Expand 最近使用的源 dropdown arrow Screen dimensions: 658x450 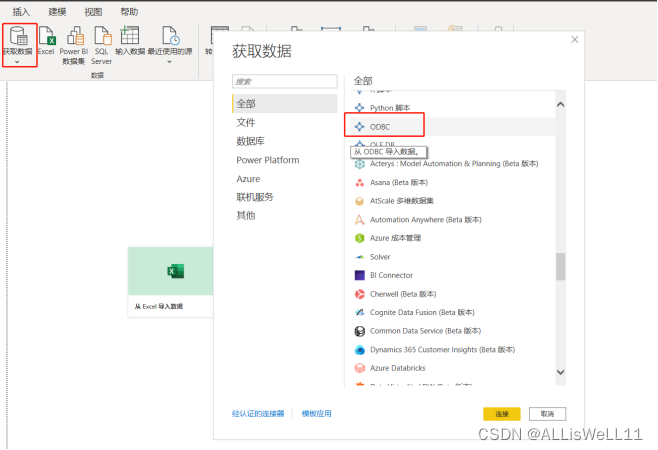[170, 62]
